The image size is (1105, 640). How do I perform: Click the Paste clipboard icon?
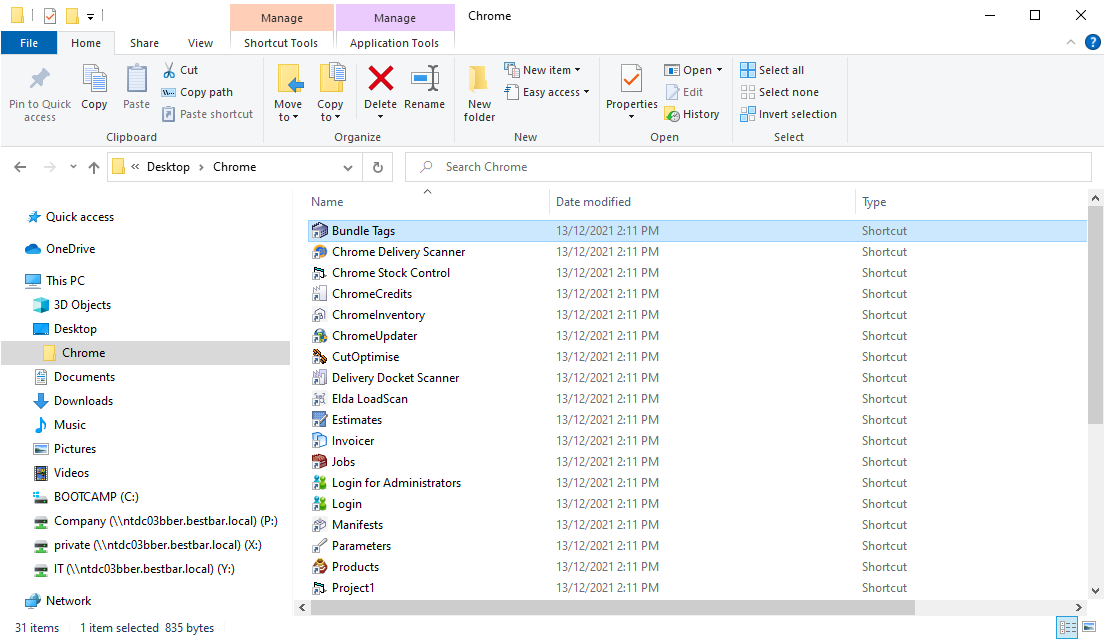[x=136, y=78]
